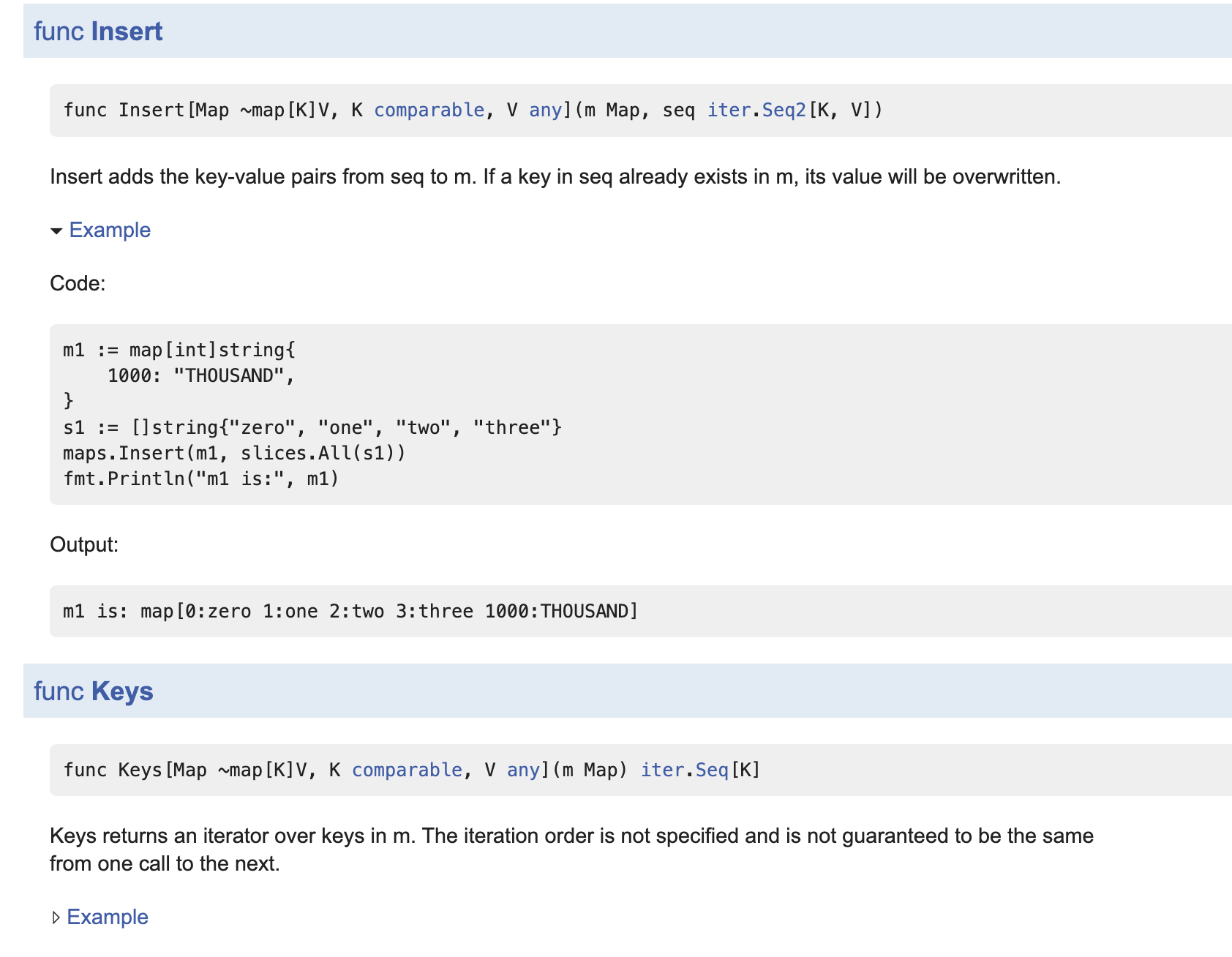Open the Seq2 type link
This screenshot has height=957, width=1232.
(784, 110)
